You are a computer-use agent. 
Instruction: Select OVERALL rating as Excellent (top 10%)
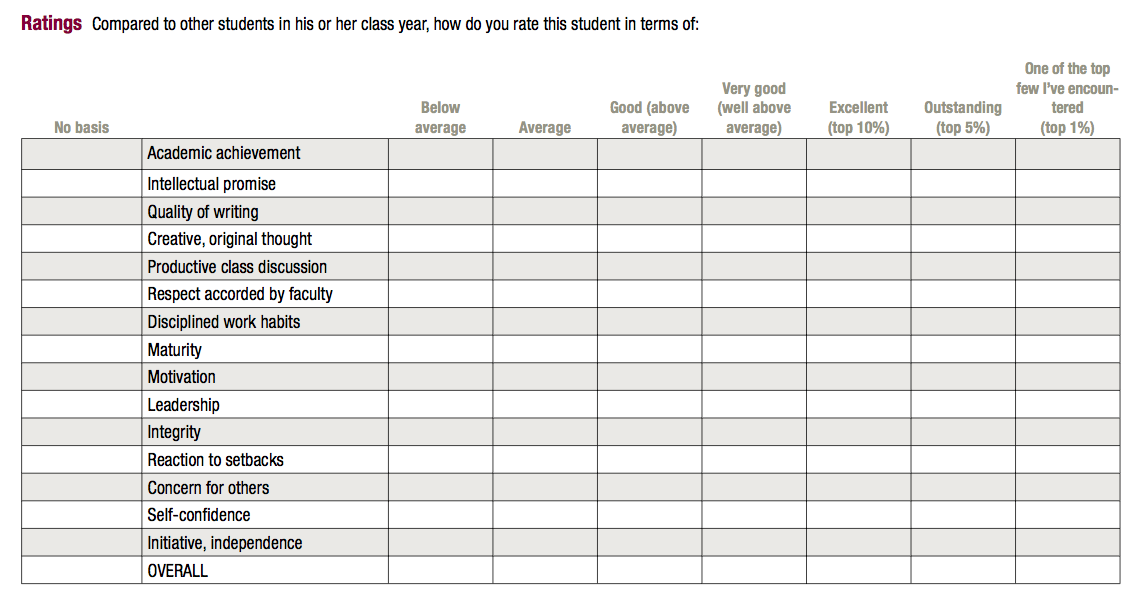(859, 569)
